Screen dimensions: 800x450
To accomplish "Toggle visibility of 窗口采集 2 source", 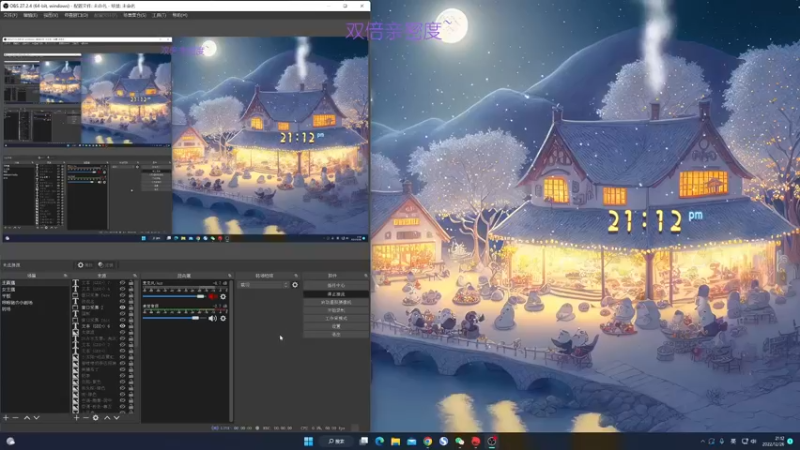I will pos(122,307).
